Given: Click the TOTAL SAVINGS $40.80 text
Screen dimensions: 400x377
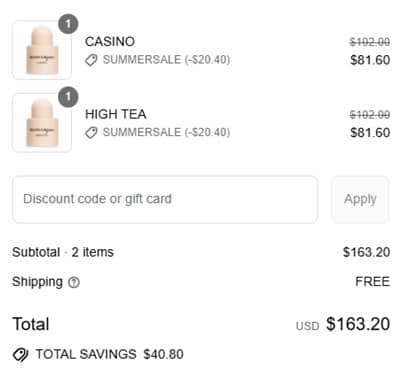Looking at the screenshot, I should pyautogui.click(x=110, y=354).
